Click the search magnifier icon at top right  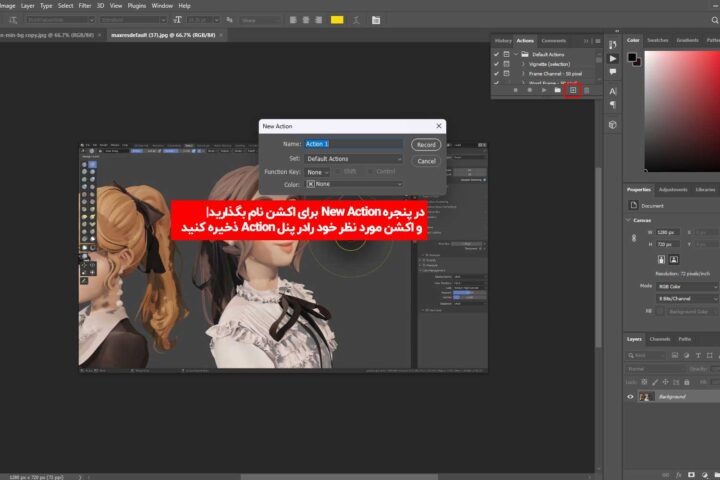714,20
